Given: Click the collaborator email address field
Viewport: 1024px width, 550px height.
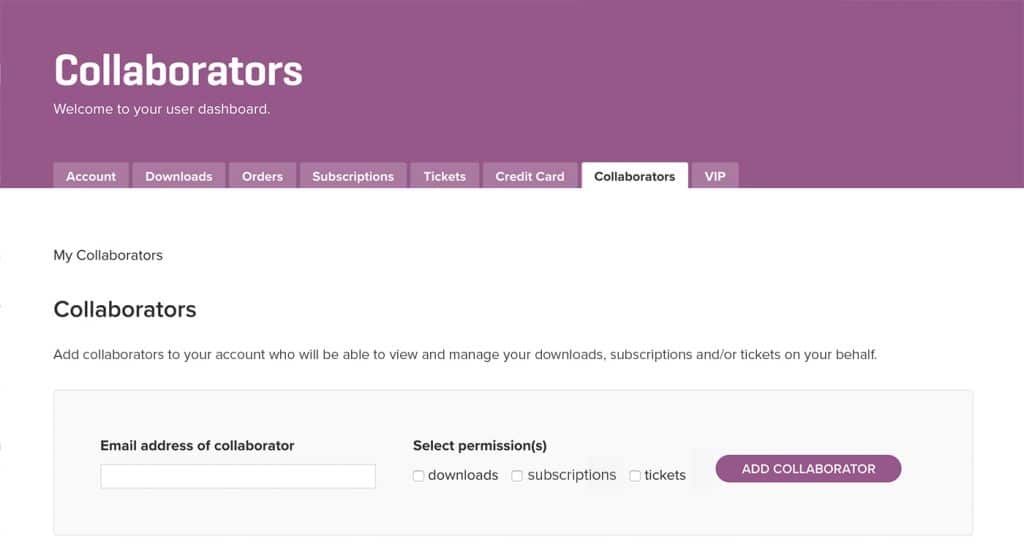Looking at the screenshot, I should point(238,476).
